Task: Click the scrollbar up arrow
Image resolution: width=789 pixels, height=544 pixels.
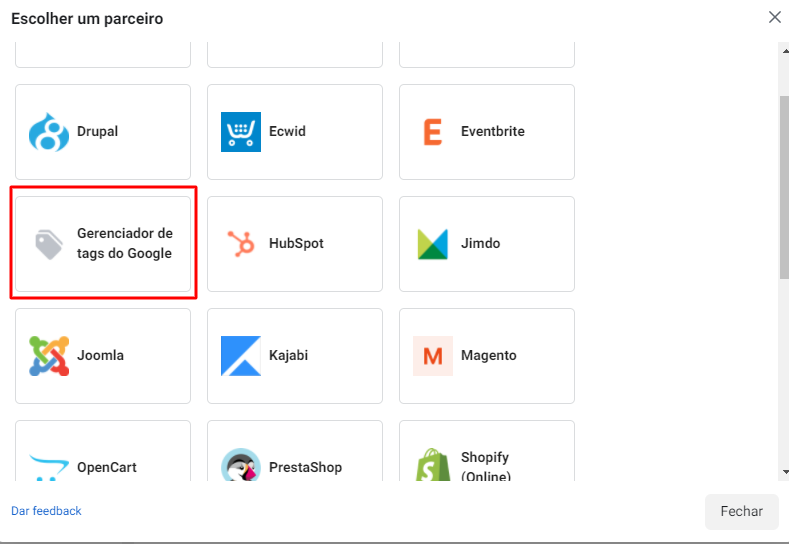Action: (785, 51)
